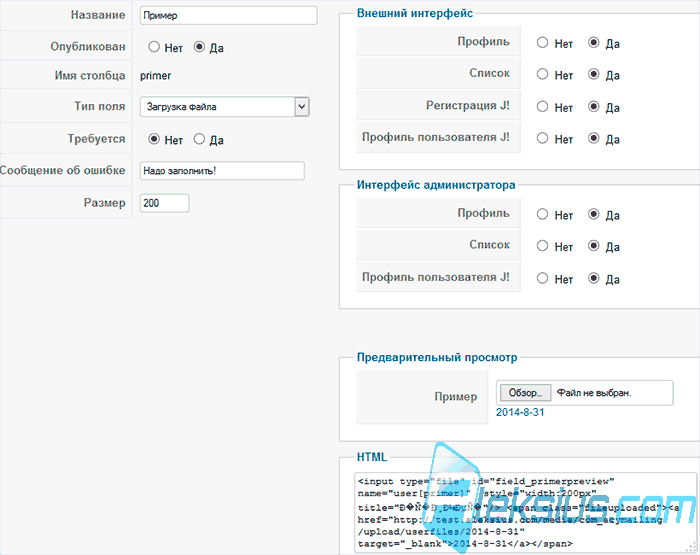Click the Размер field containing 200
Screen dimensions: 700x555
pos(164,203)
